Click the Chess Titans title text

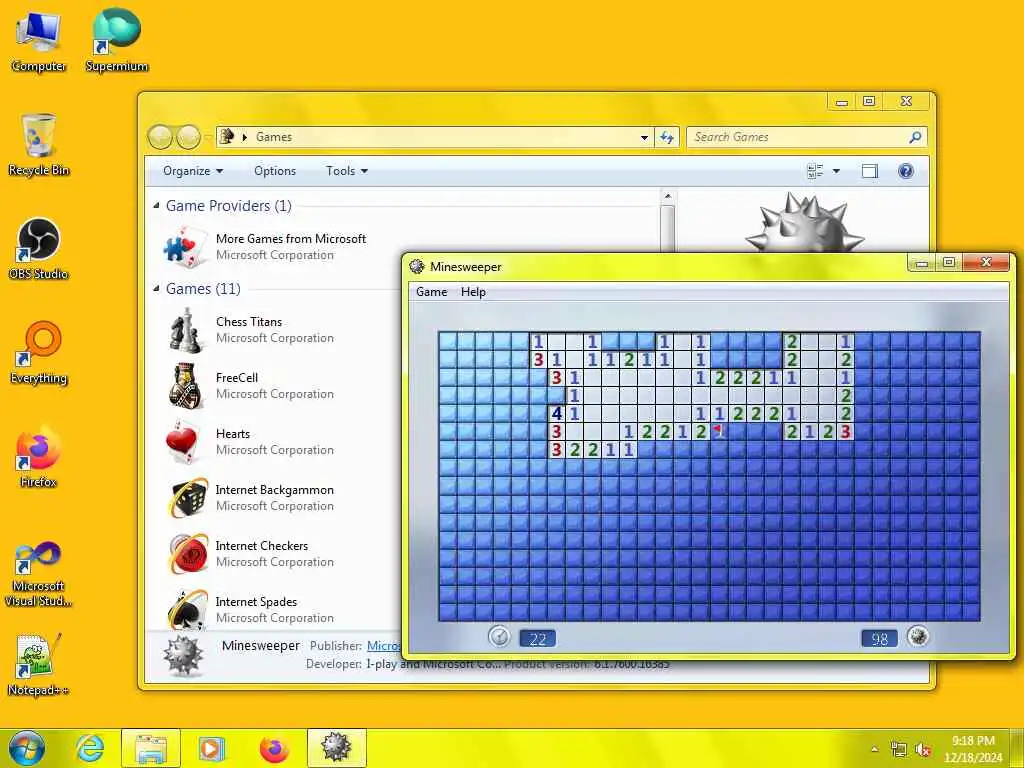(x=249, y=322)
